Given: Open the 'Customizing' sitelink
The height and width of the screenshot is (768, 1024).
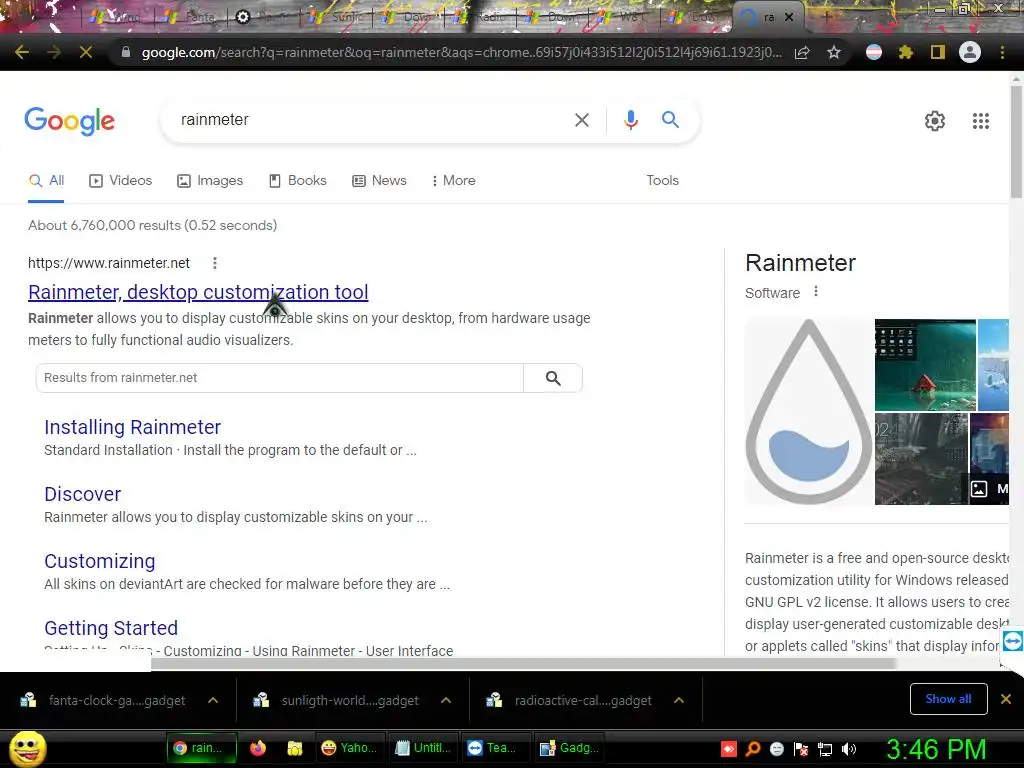Looking at the screenshot, I should point(100,562).
